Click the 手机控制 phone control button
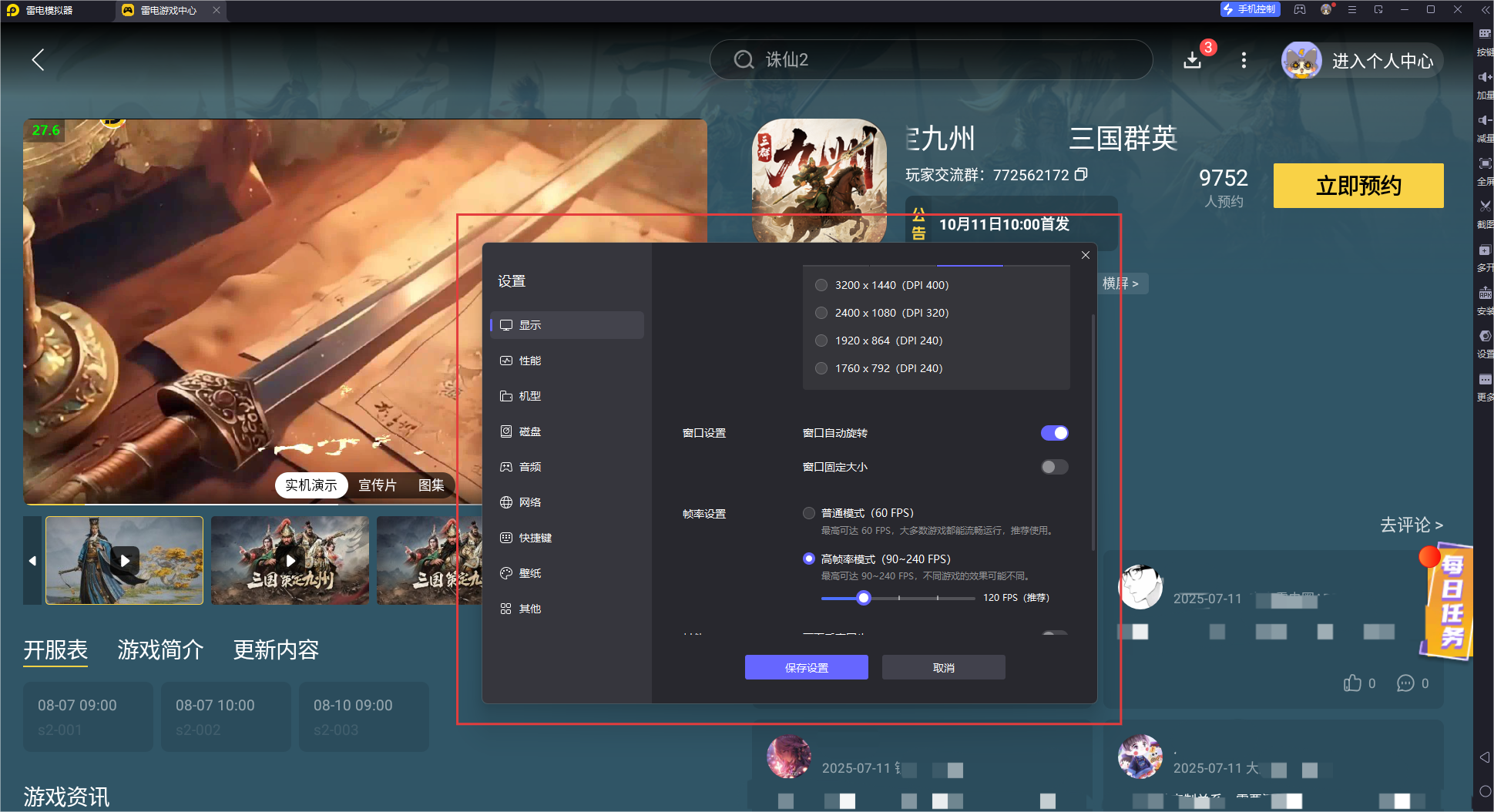Viewport: 1494px width, 812px height. 1250,9
